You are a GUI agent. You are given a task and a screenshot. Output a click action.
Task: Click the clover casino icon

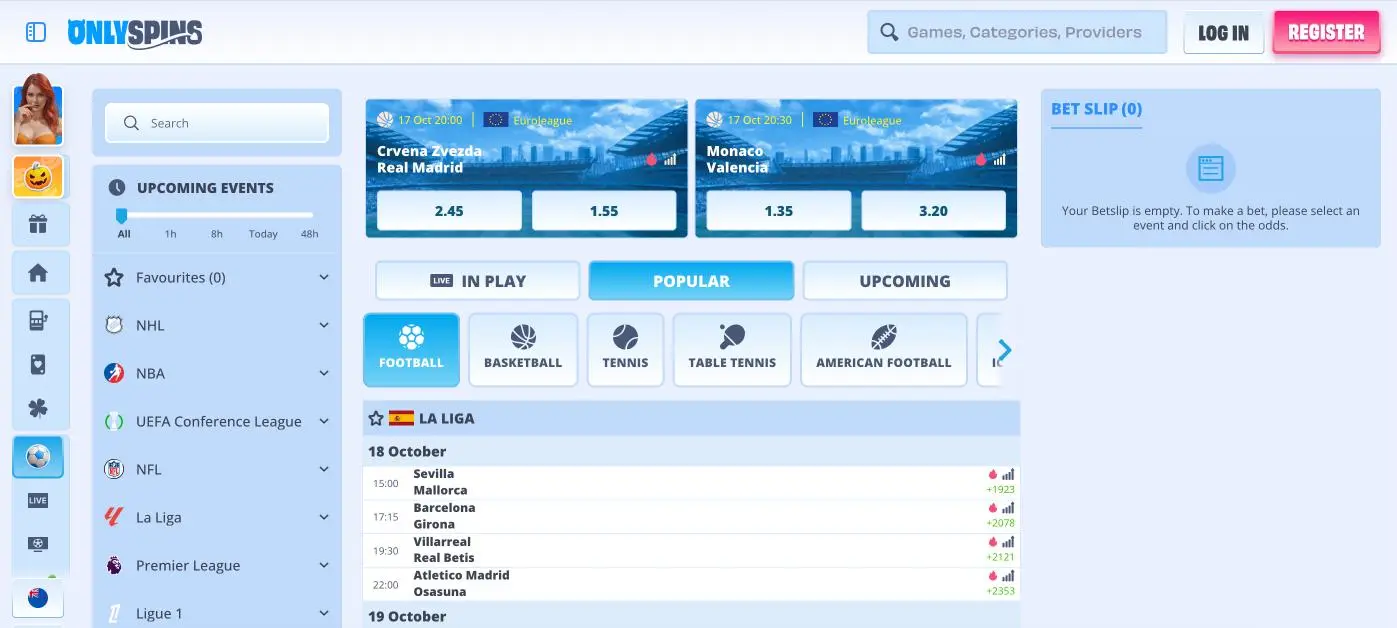coord(38,408)
